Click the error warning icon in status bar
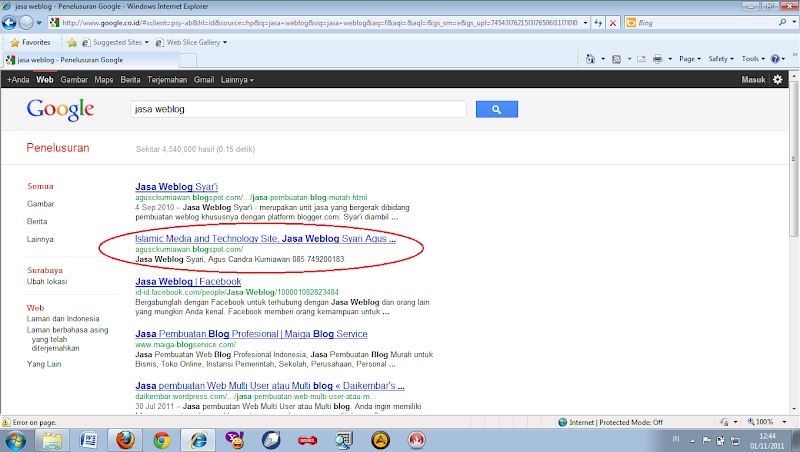Screen dimensions: 800x452 click(6, 422)
